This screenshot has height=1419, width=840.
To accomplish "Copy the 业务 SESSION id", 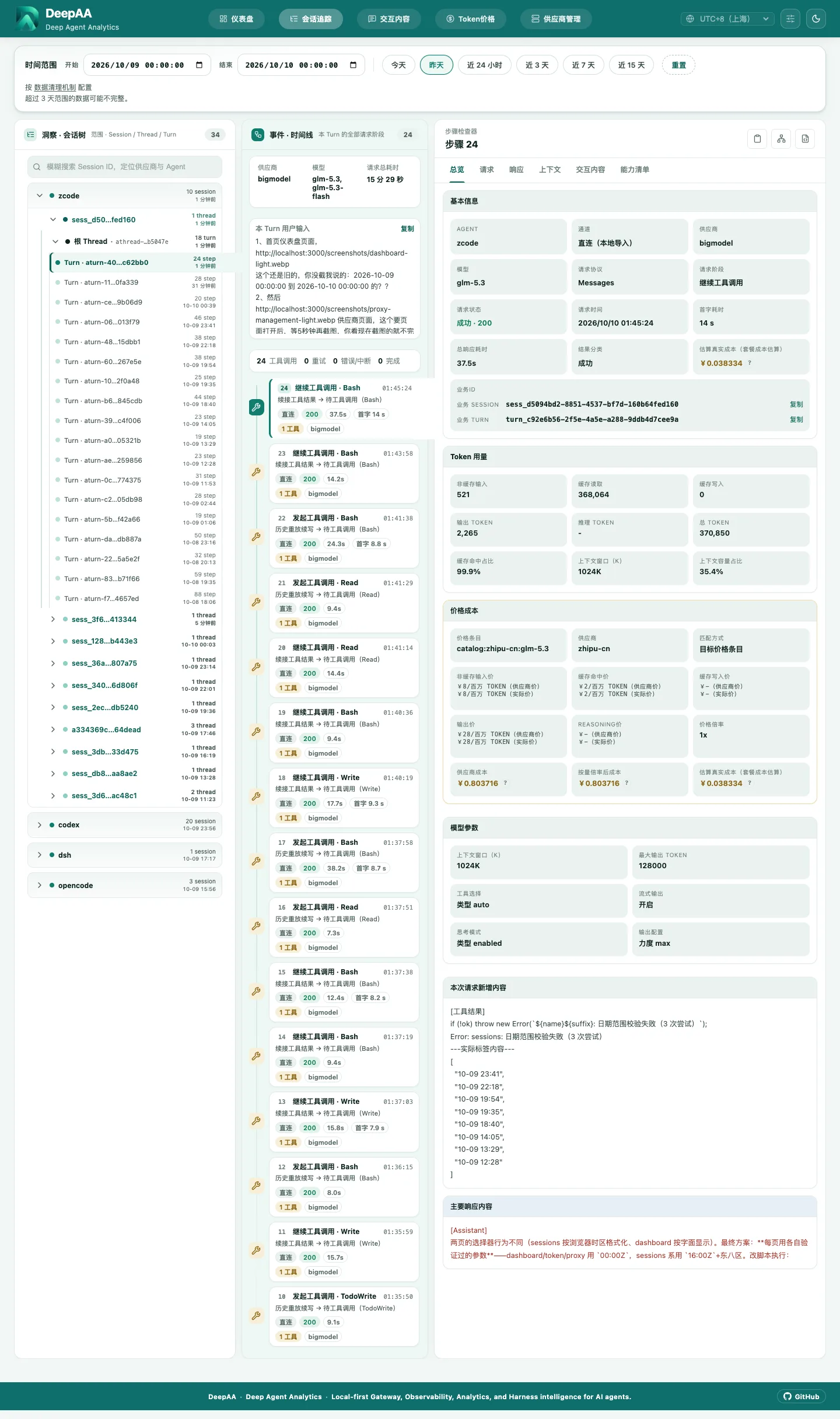I will [x=796, y=404].
